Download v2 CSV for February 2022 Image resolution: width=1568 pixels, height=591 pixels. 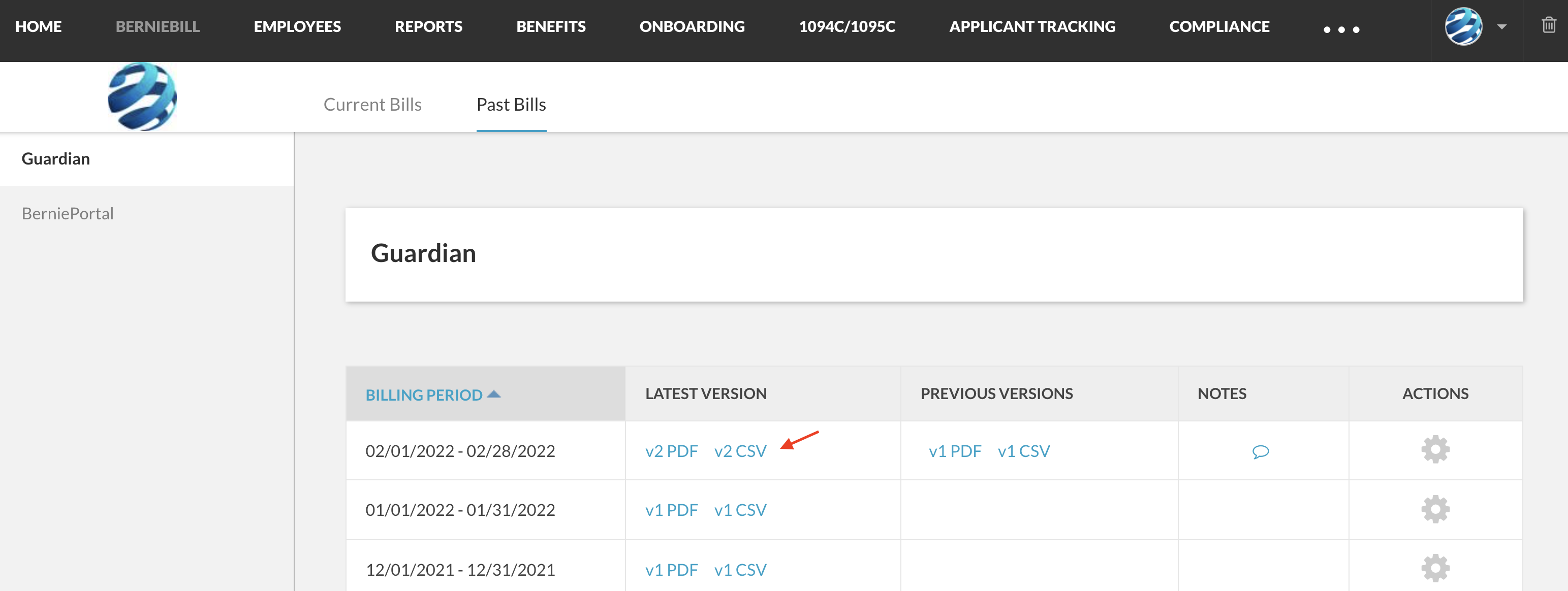pos(740,451)
